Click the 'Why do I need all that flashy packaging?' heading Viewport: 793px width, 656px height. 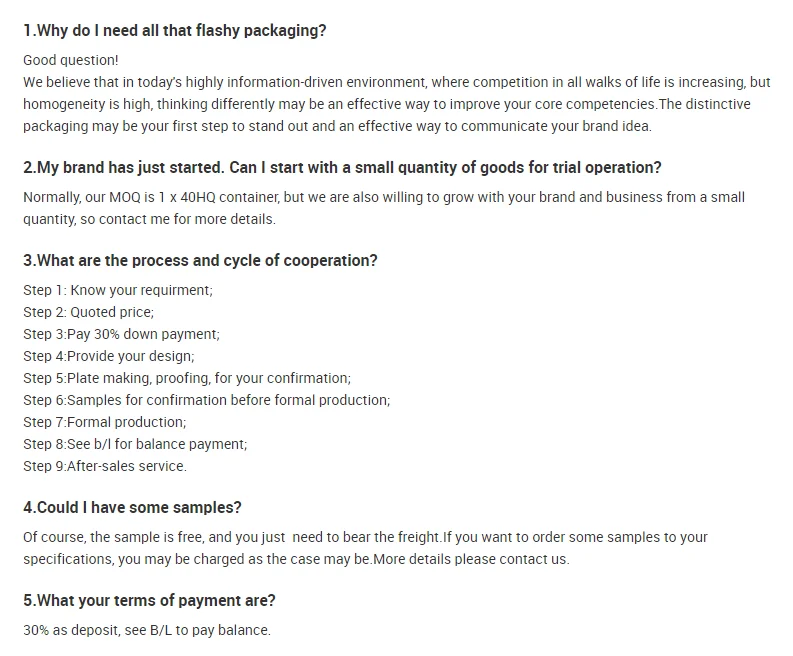tap(174, 30)
